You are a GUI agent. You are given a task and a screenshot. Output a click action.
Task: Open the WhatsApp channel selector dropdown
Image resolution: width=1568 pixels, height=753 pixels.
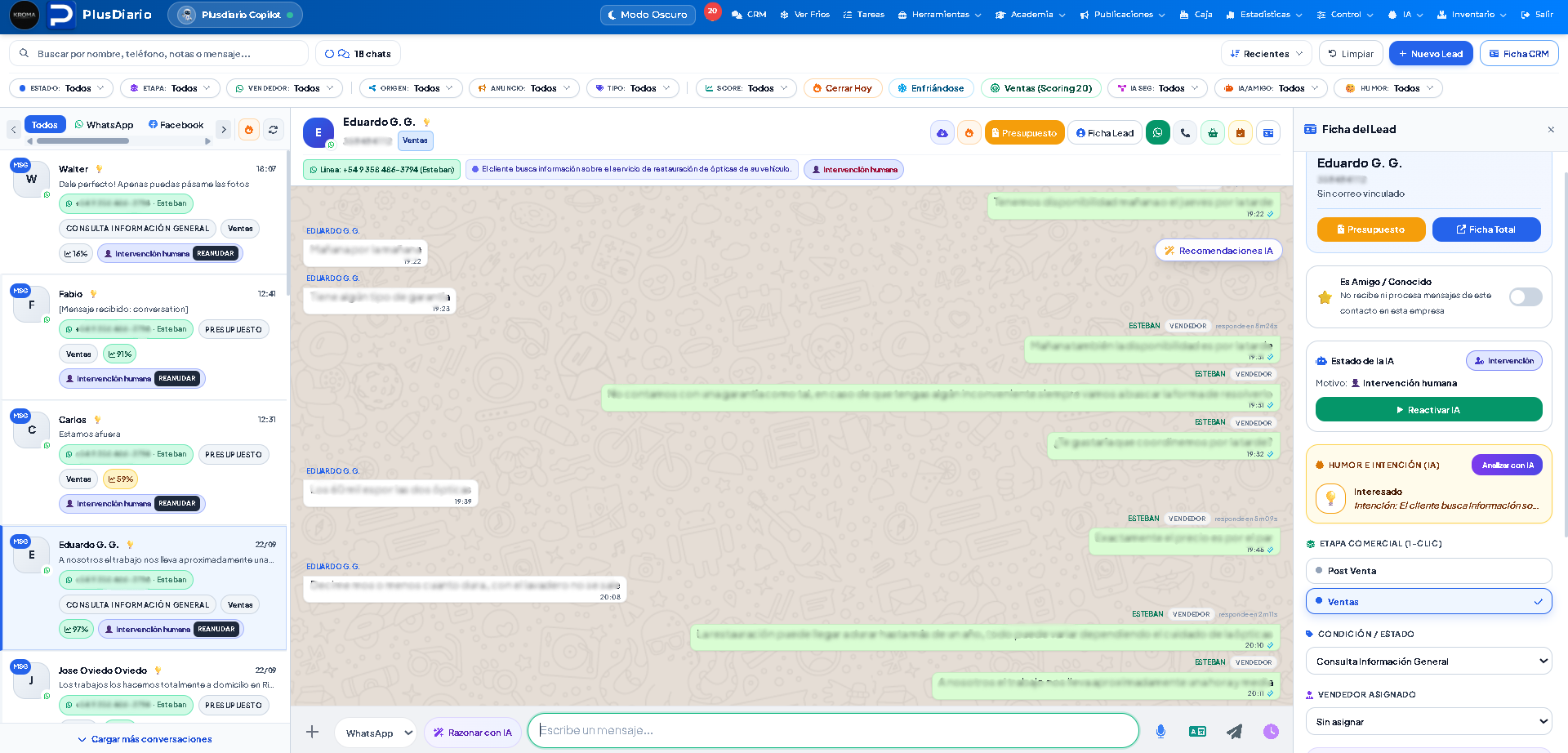click(x=376, y=733)
